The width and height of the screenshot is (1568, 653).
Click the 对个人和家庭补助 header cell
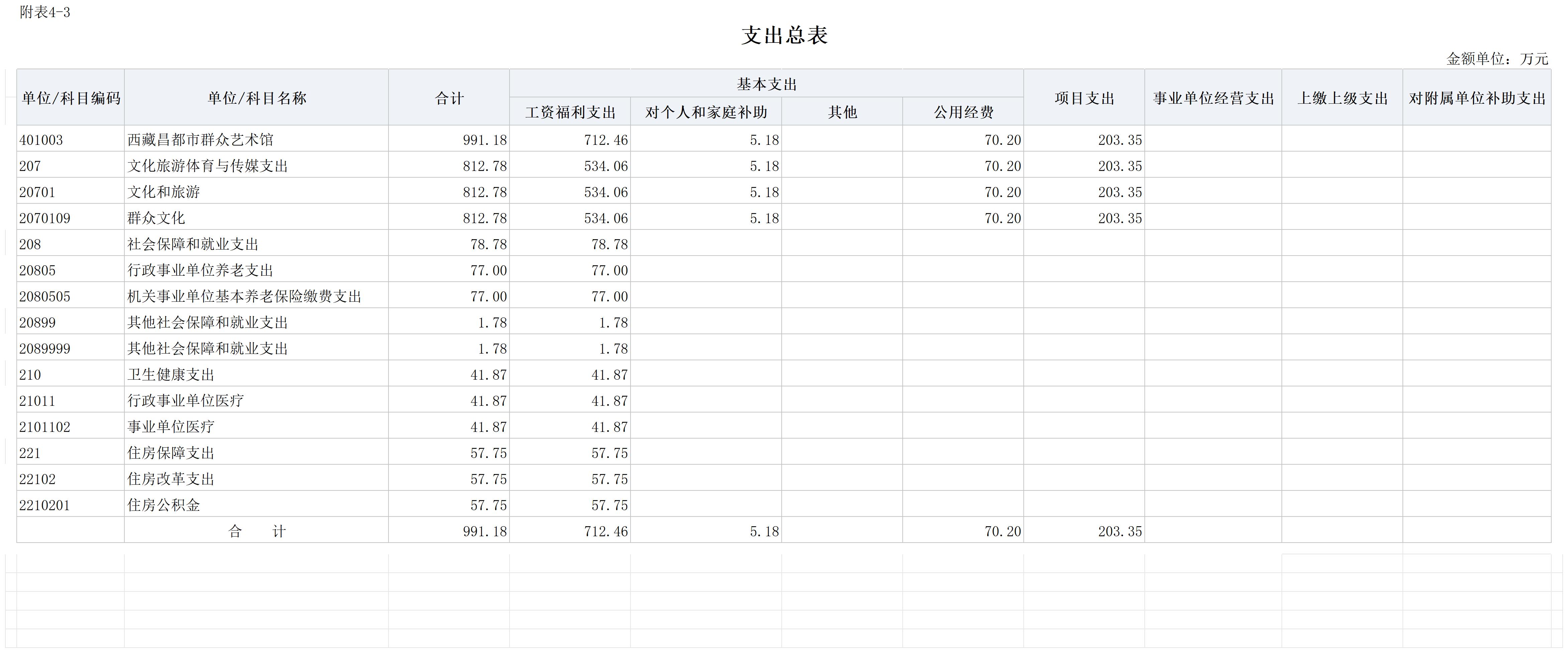coord(706,112)
